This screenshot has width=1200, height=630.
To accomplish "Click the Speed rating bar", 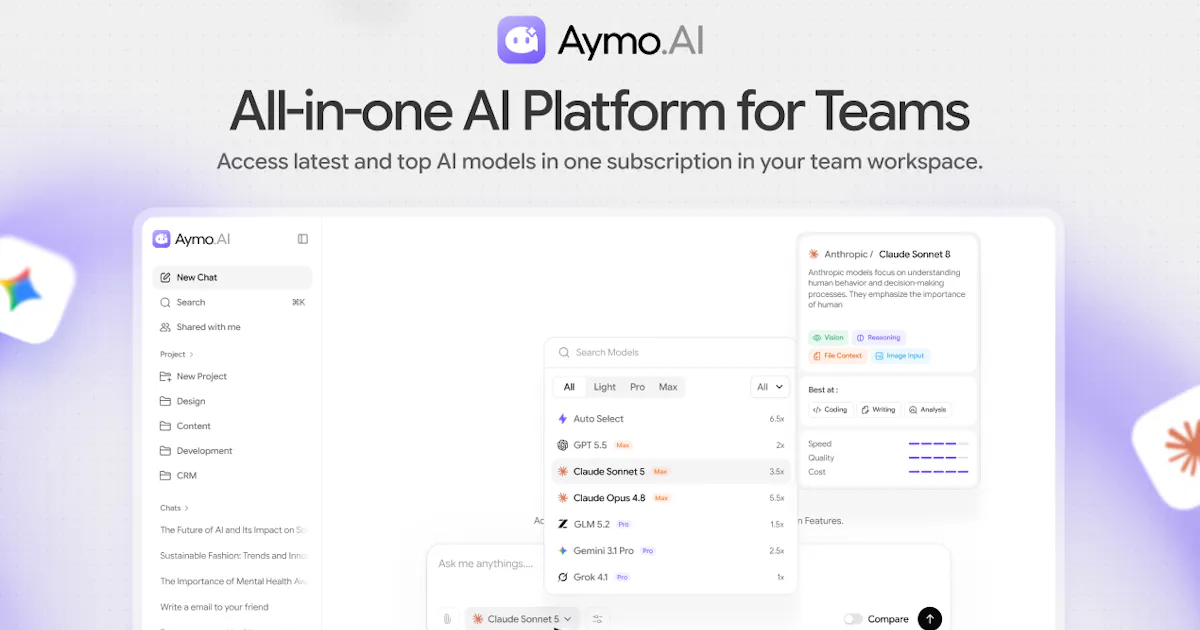I will (x=938, y=443).
